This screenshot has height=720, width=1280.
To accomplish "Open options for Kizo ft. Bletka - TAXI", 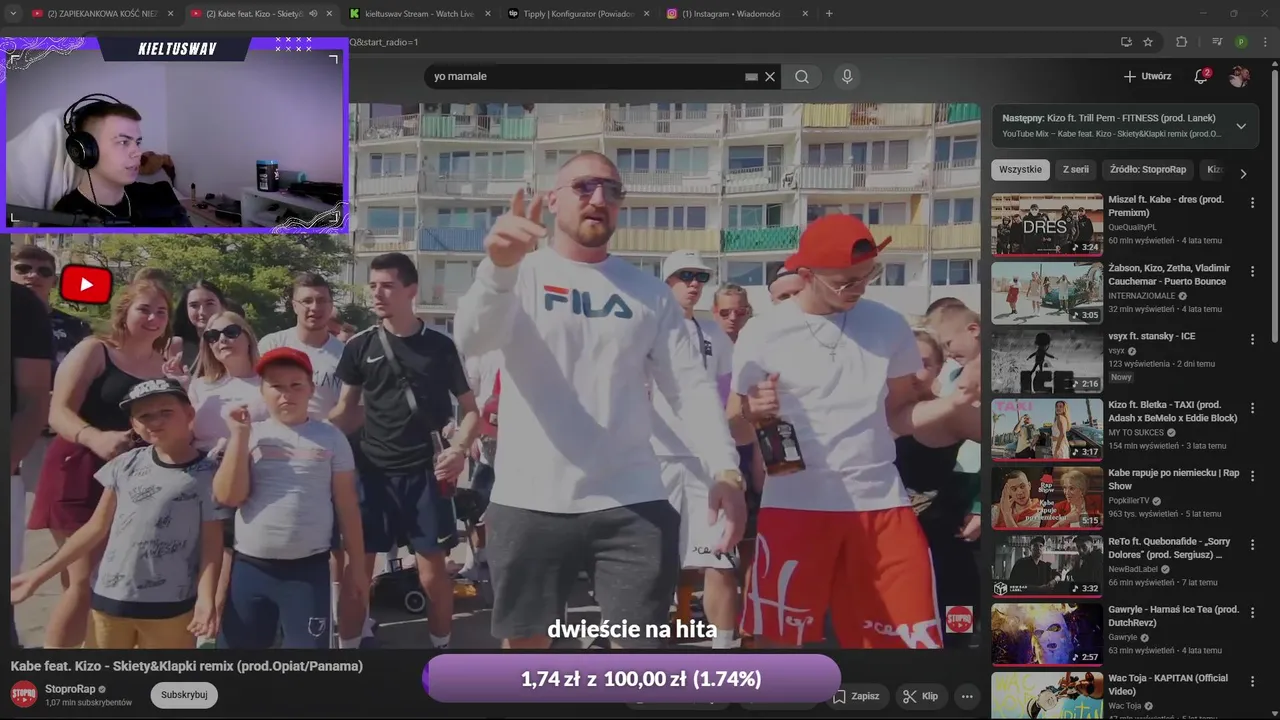I will coord(1252,408).
